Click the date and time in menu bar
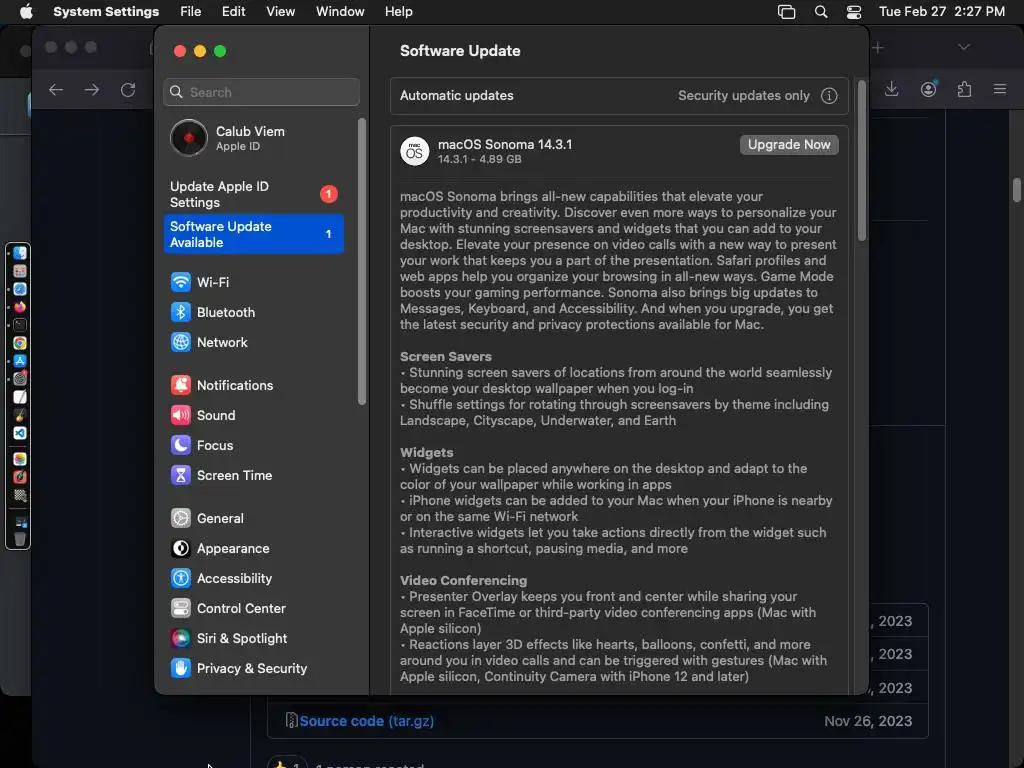The width and height of the screenshot is (1024, 768). click(x=942, y=12)
